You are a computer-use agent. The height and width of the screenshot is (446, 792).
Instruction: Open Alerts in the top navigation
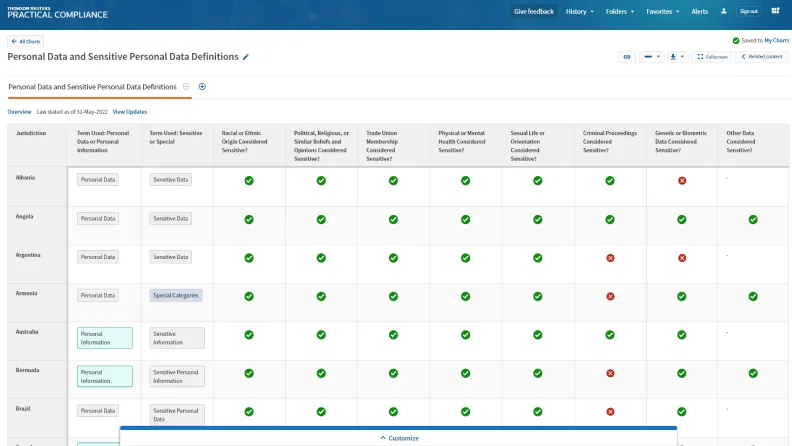[700, 12]
